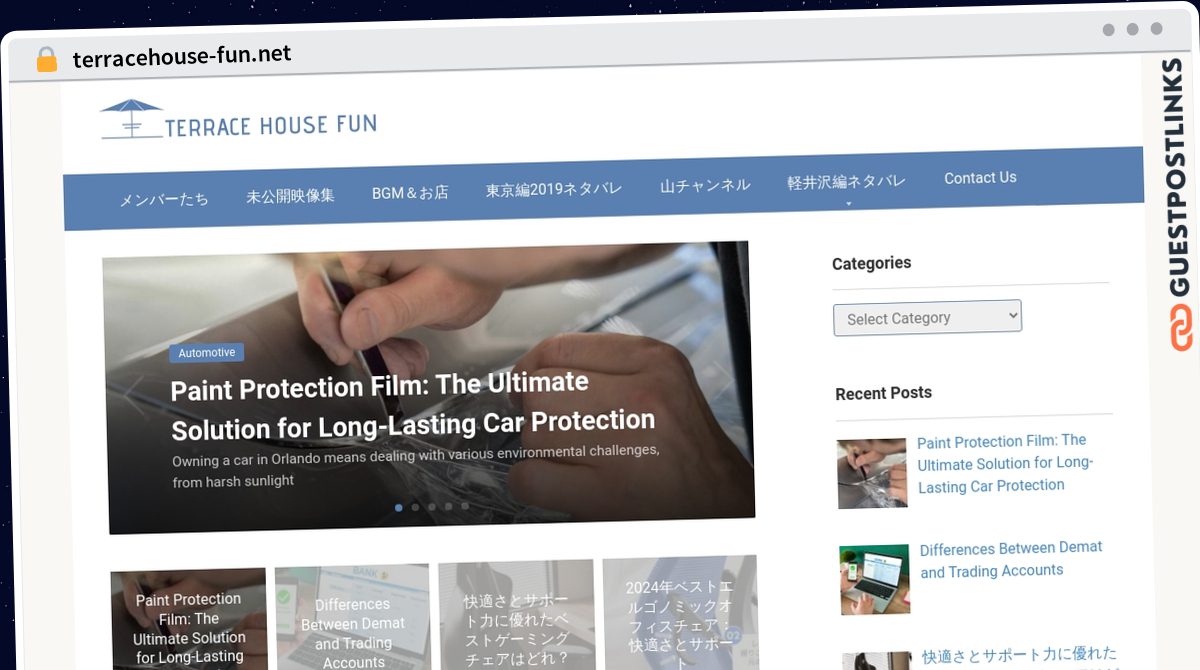
Task: Click the Automotive category tag
Action: tap(207, 353)
